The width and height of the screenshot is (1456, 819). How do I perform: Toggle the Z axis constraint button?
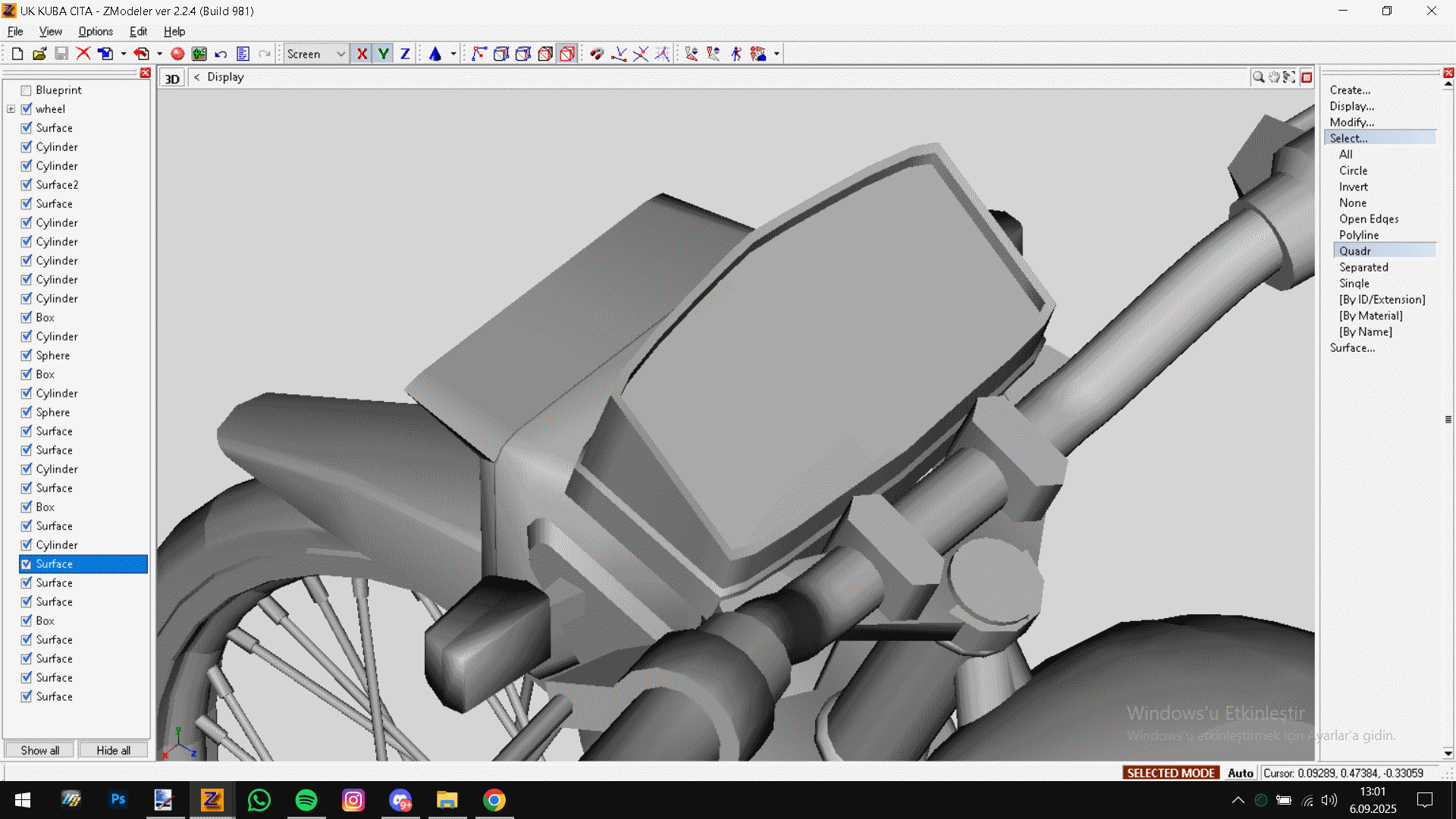coord(405,54)
